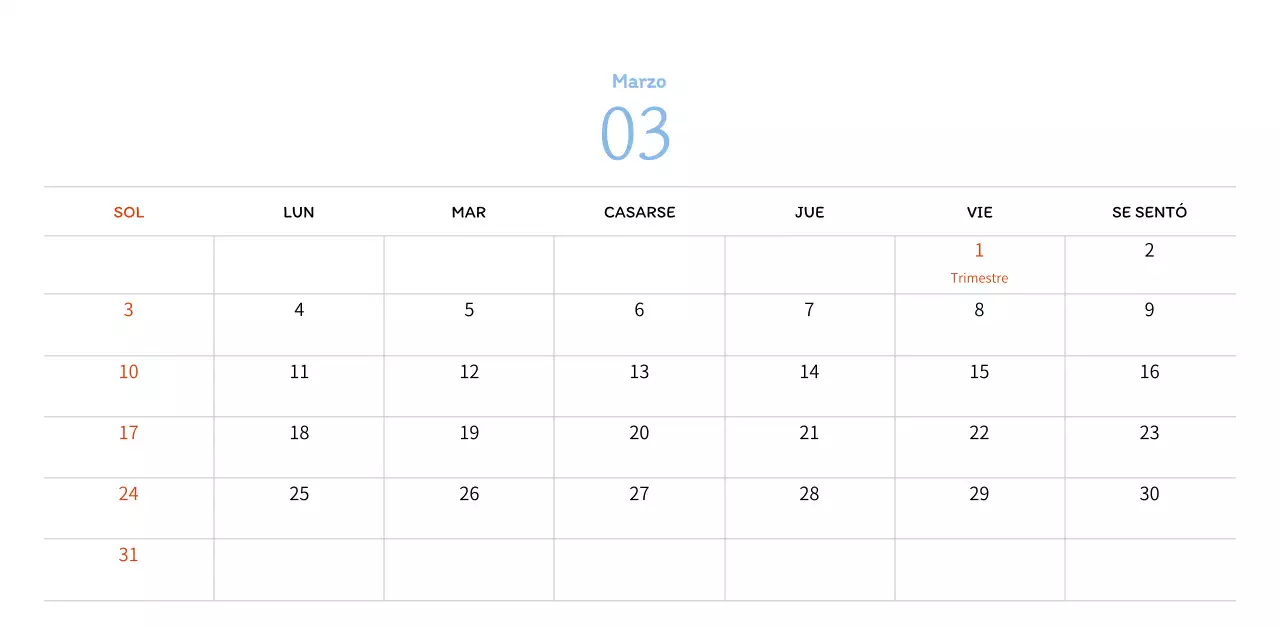Pick day 6 in the calendar
Viewport: 1280px width, 627px height.
coord(639,310)
